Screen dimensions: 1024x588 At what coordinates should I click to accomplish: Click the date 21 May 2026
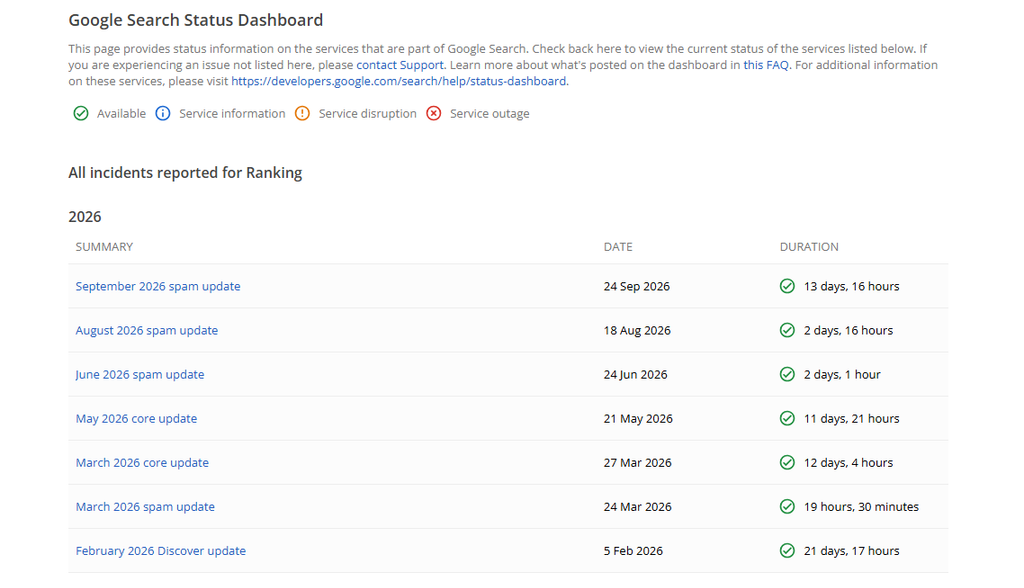(638, 419)
